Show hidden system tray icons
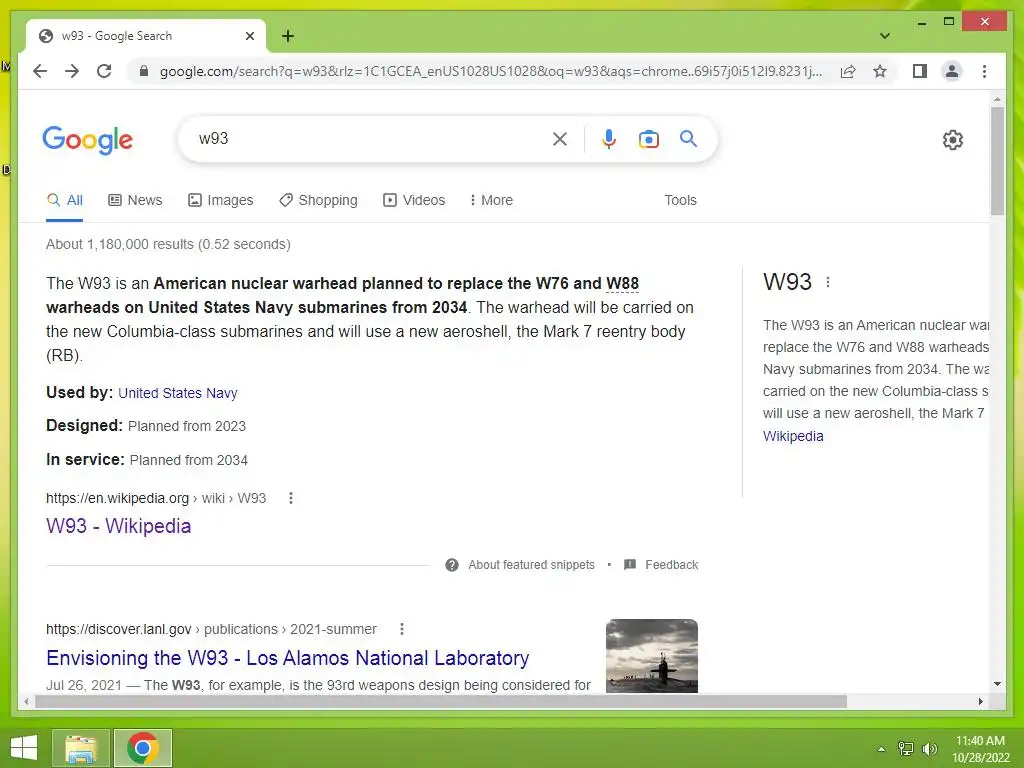 881,749
